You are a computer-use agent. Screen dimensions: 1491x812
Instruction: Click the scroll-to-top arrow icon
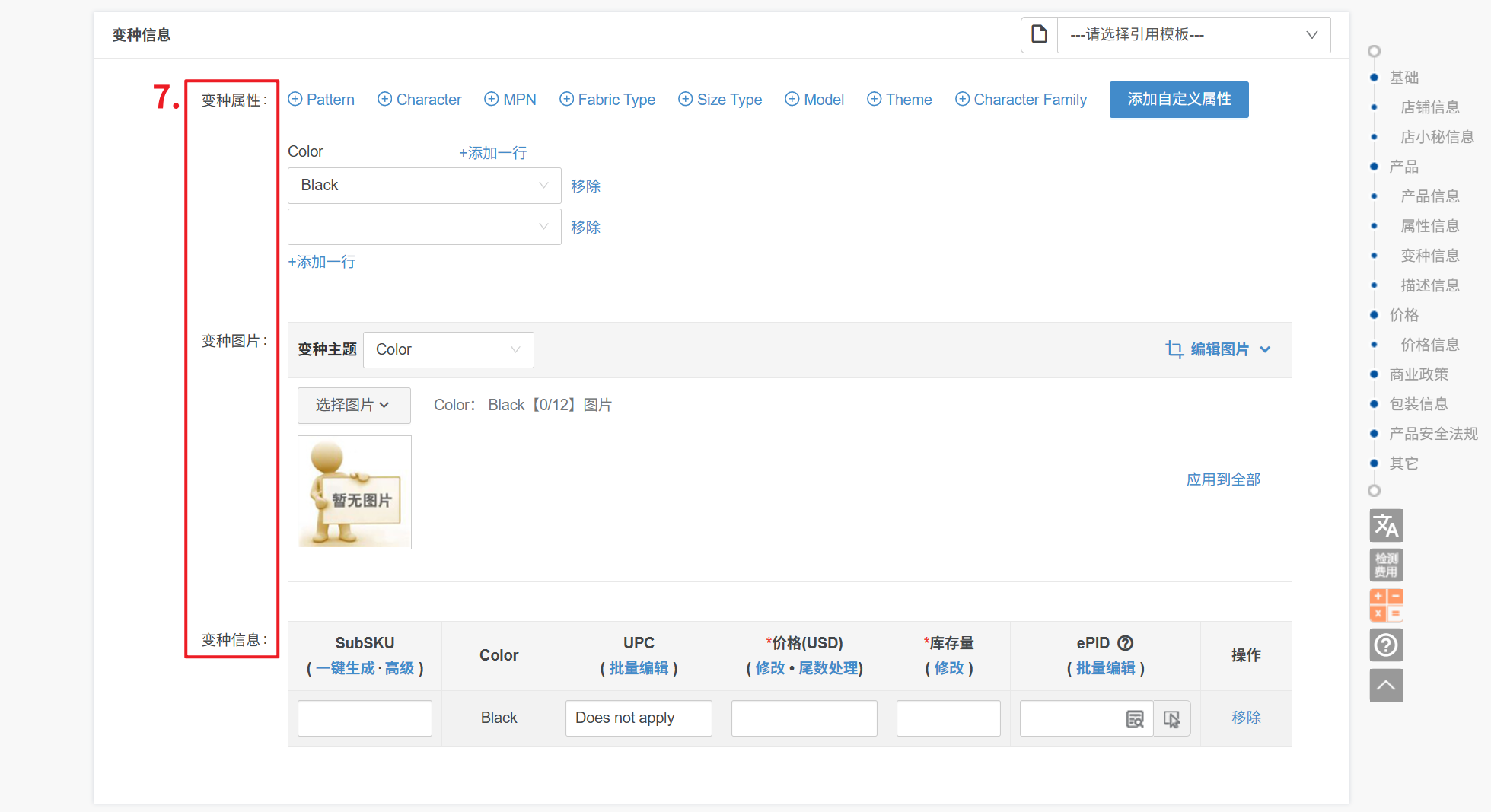(1385, 685)
